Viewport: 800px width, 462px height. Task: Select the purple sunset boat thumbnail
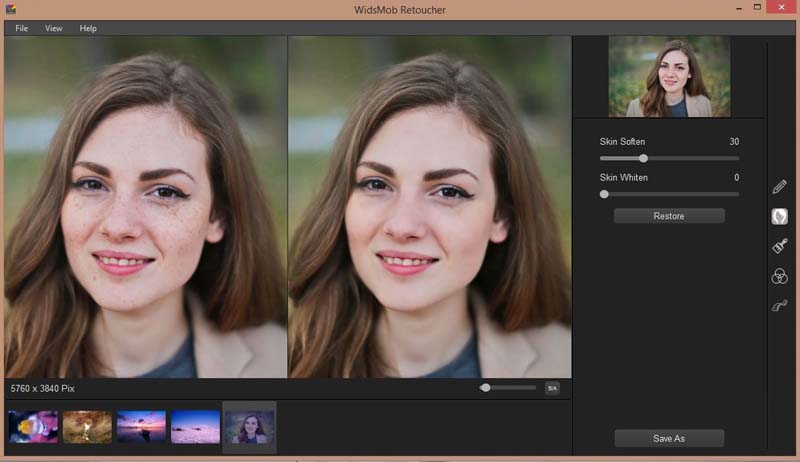141,427
